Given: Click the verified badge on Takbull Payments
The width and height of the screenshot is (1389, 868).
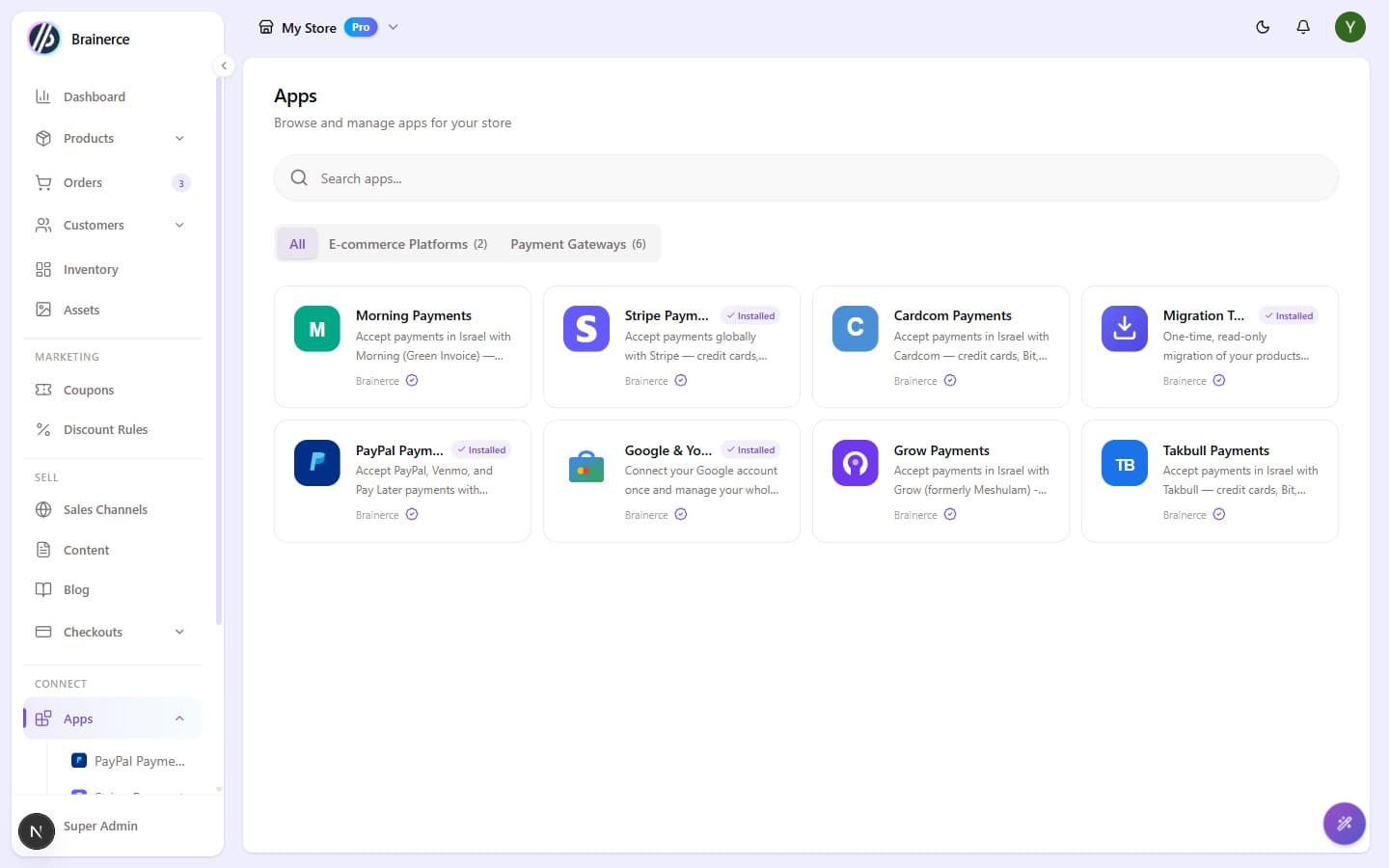Looking at the screenshot, I should [1219, 514].
